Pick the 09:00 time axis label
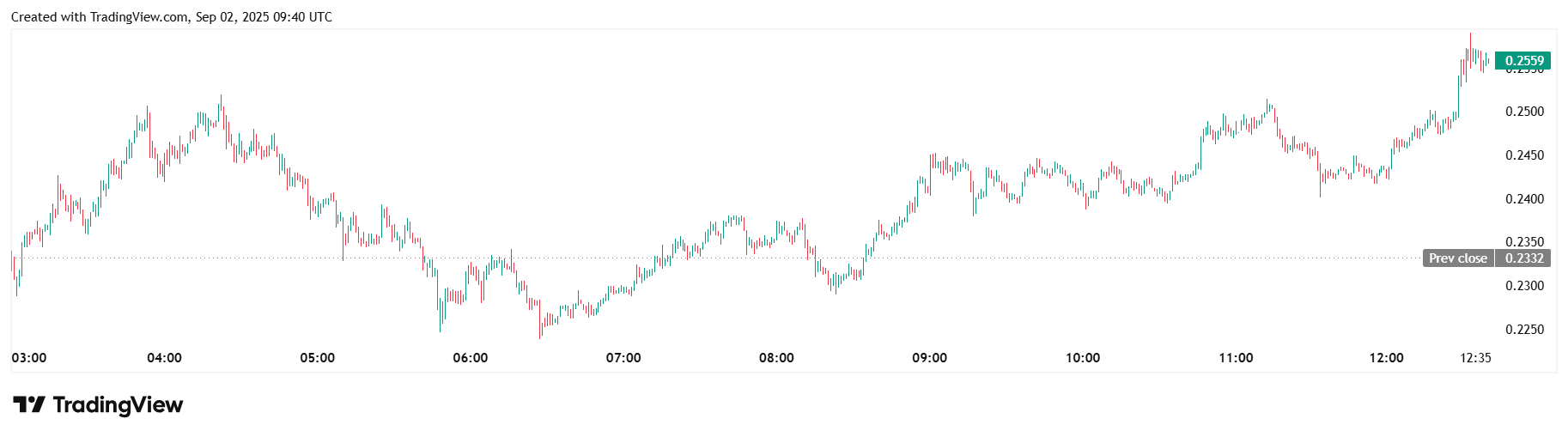The image size is (1568, 437). [929, 358]
